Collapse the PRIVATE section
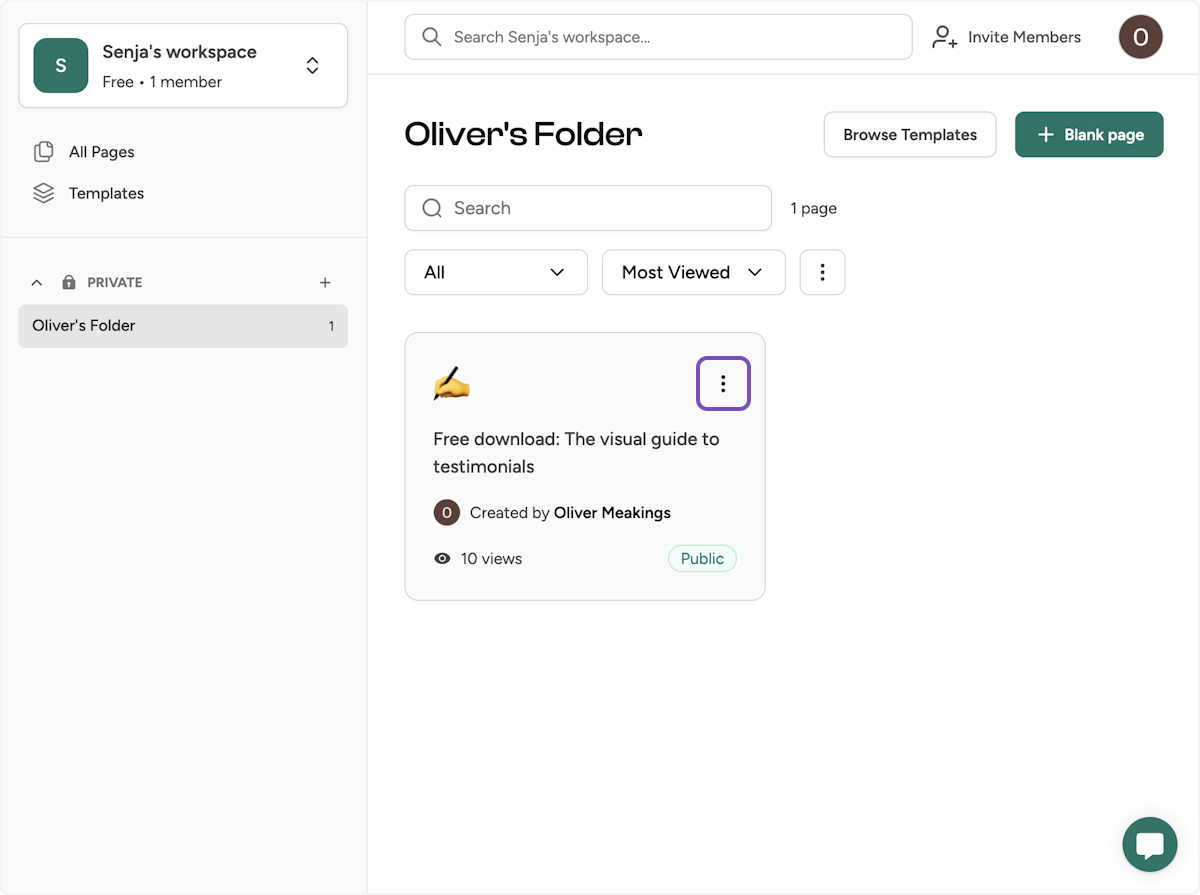 [x=37, y=282]
